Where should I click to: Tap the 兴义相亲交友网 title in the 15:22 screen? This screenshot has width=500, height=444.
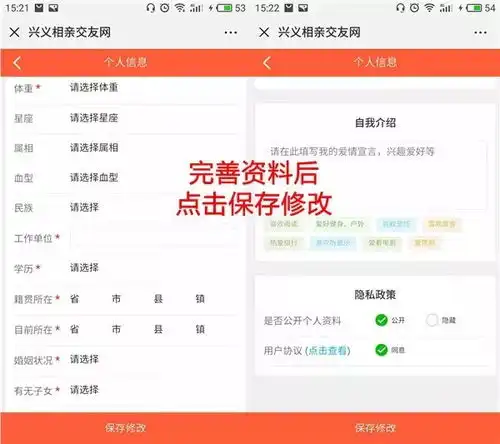pyautogui.click(x=319, y=33)
